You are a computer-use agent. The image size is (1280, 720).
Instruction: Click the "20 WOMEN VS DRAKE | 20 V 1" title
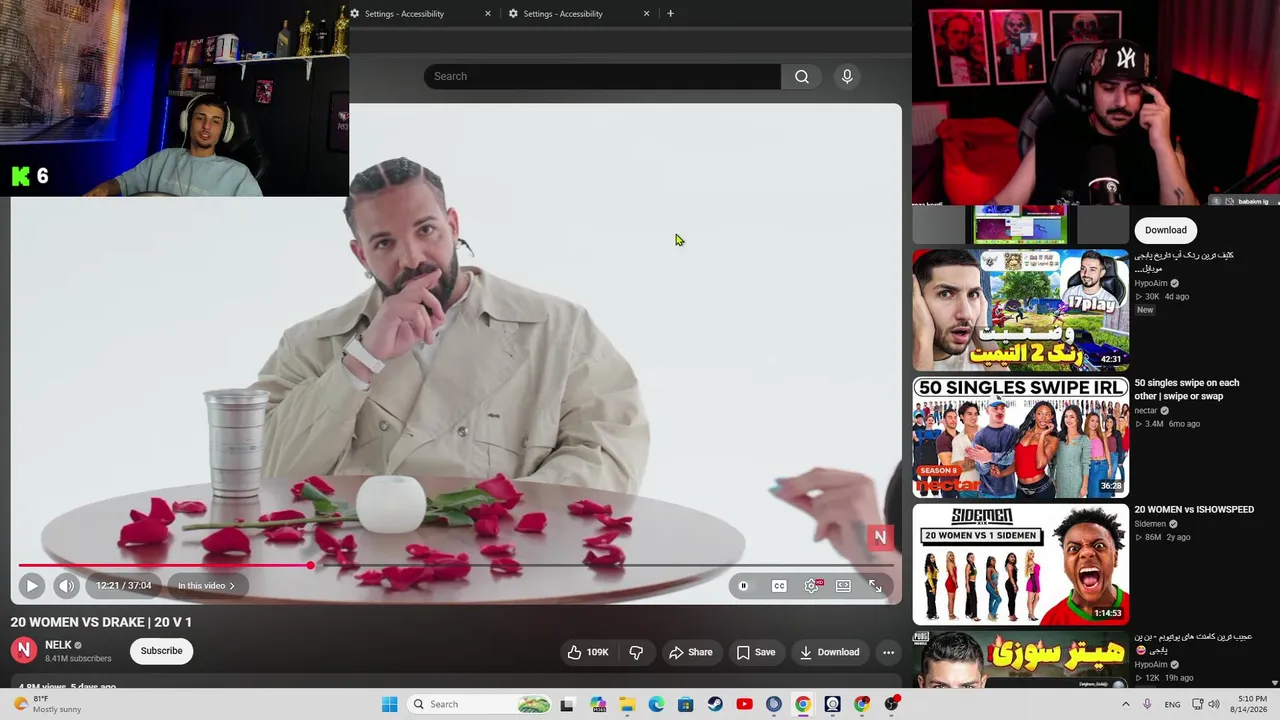click(101, 622)
